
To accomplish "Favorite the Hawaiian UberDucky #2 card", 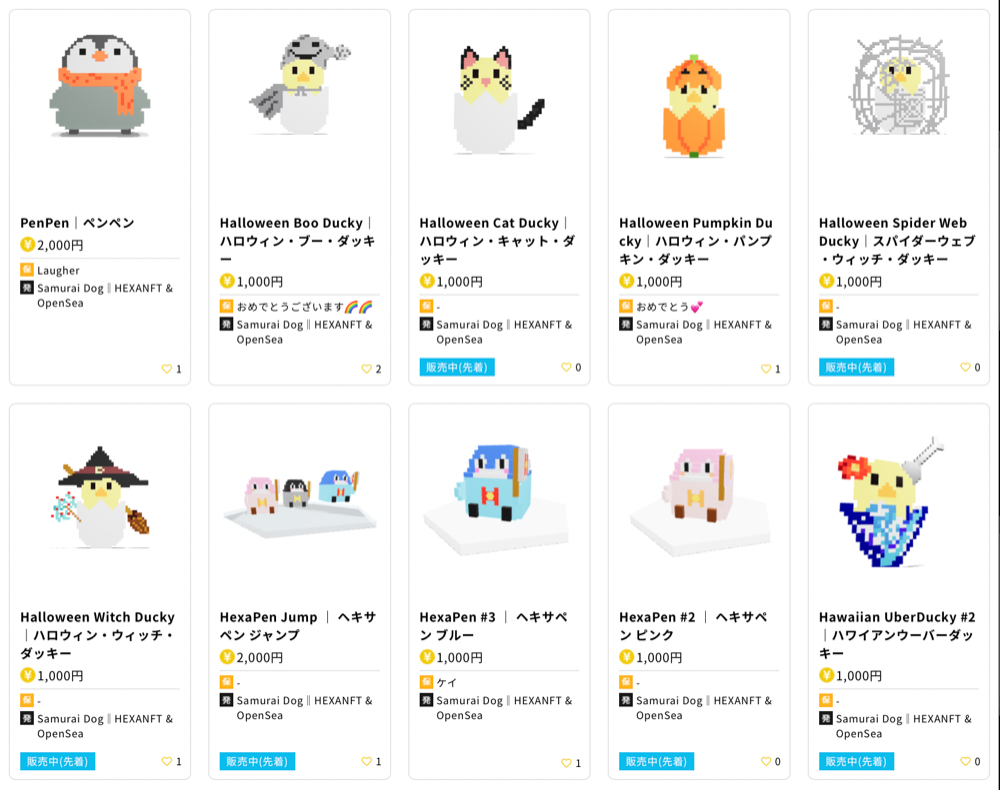I will pyautogui.click(x=966, y=761).
